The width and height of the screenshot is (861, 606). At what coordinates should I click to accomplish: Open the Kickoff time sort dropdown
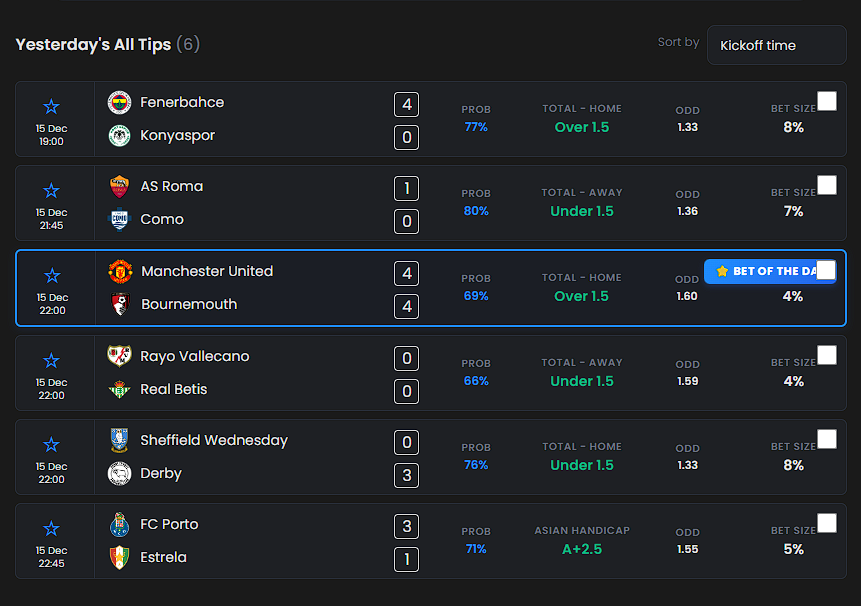tap(777, 45)
